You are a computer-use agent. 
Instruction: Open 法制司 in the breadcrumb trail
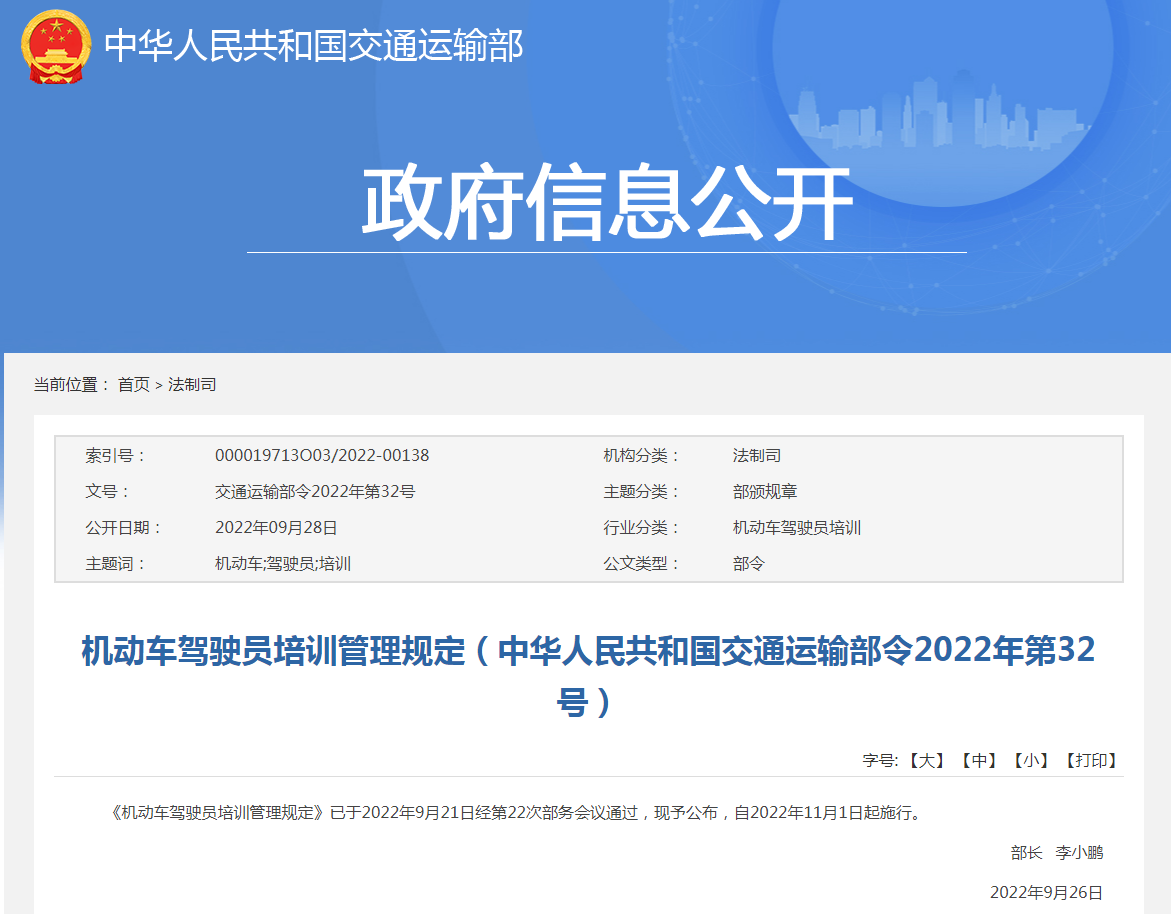(x=192, y=384)
